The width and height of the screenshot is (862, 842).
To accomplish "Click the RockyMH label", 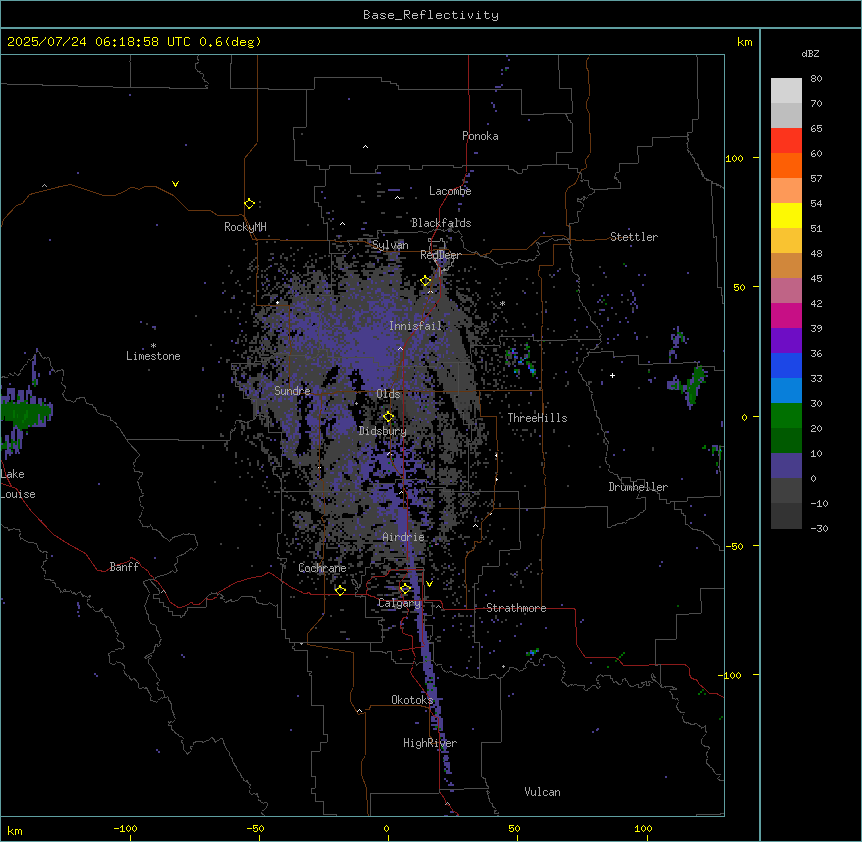I will click(245, 227).
